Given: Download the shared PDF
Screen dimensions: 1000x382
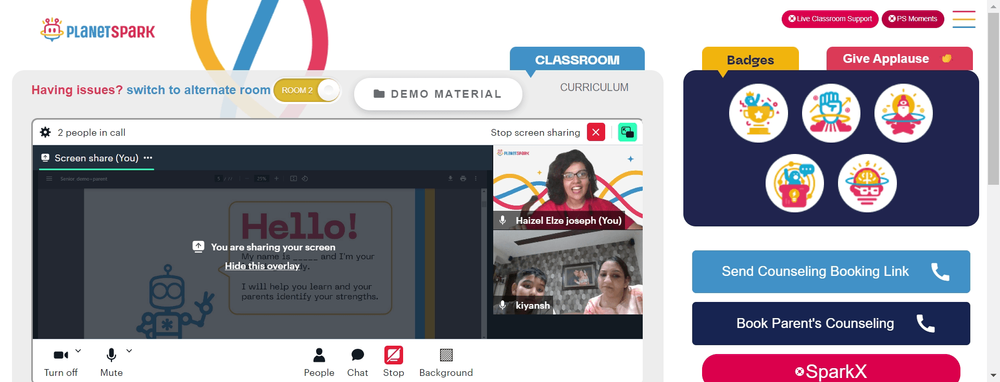Looking at the screenshot, I should [x=450, y=179].
